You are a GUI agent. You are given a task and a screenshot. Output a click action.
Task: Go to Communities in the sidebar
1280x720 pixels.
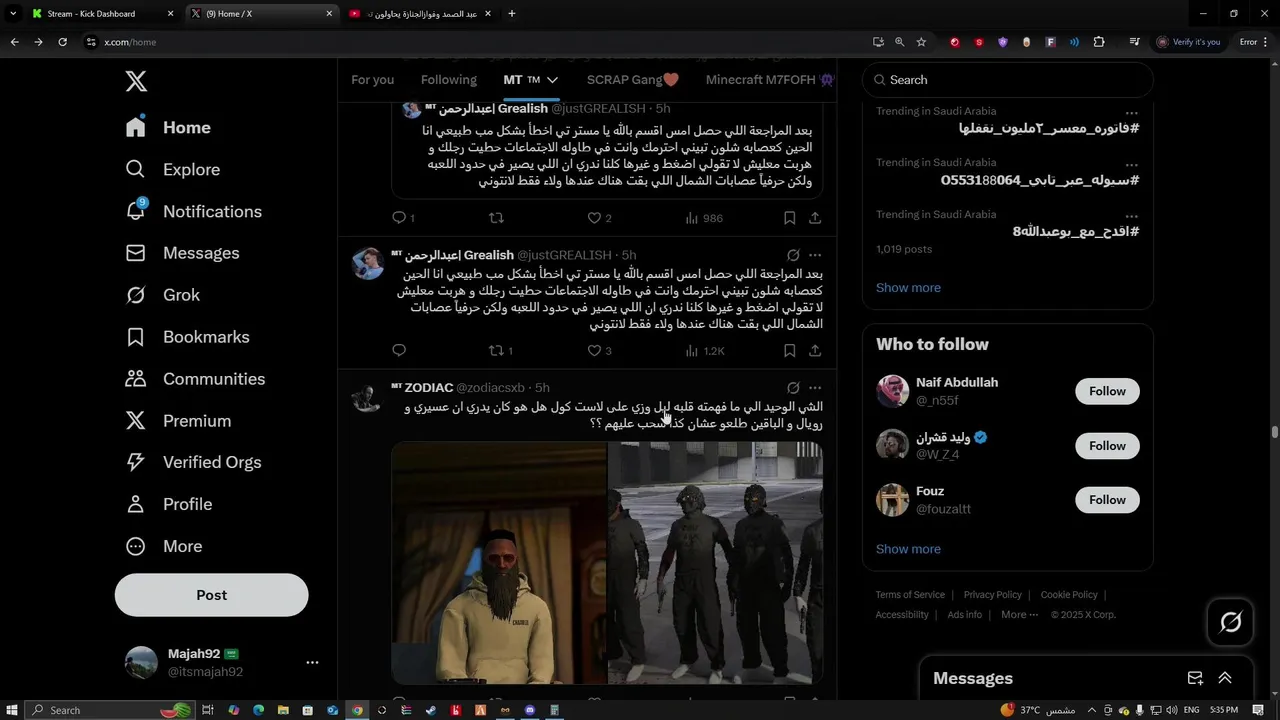195,379
